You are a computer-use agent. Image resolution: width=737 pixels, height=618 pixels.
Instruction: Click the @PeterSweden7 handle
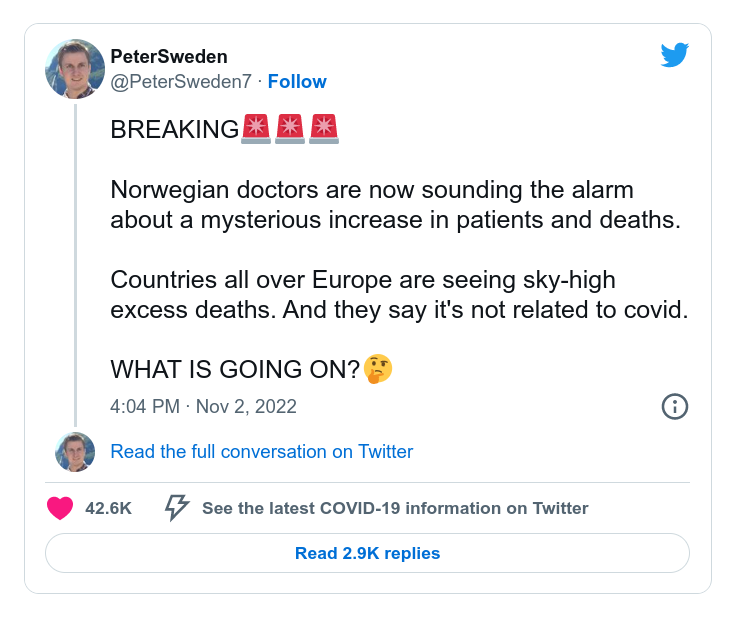[x=180, y=82]
